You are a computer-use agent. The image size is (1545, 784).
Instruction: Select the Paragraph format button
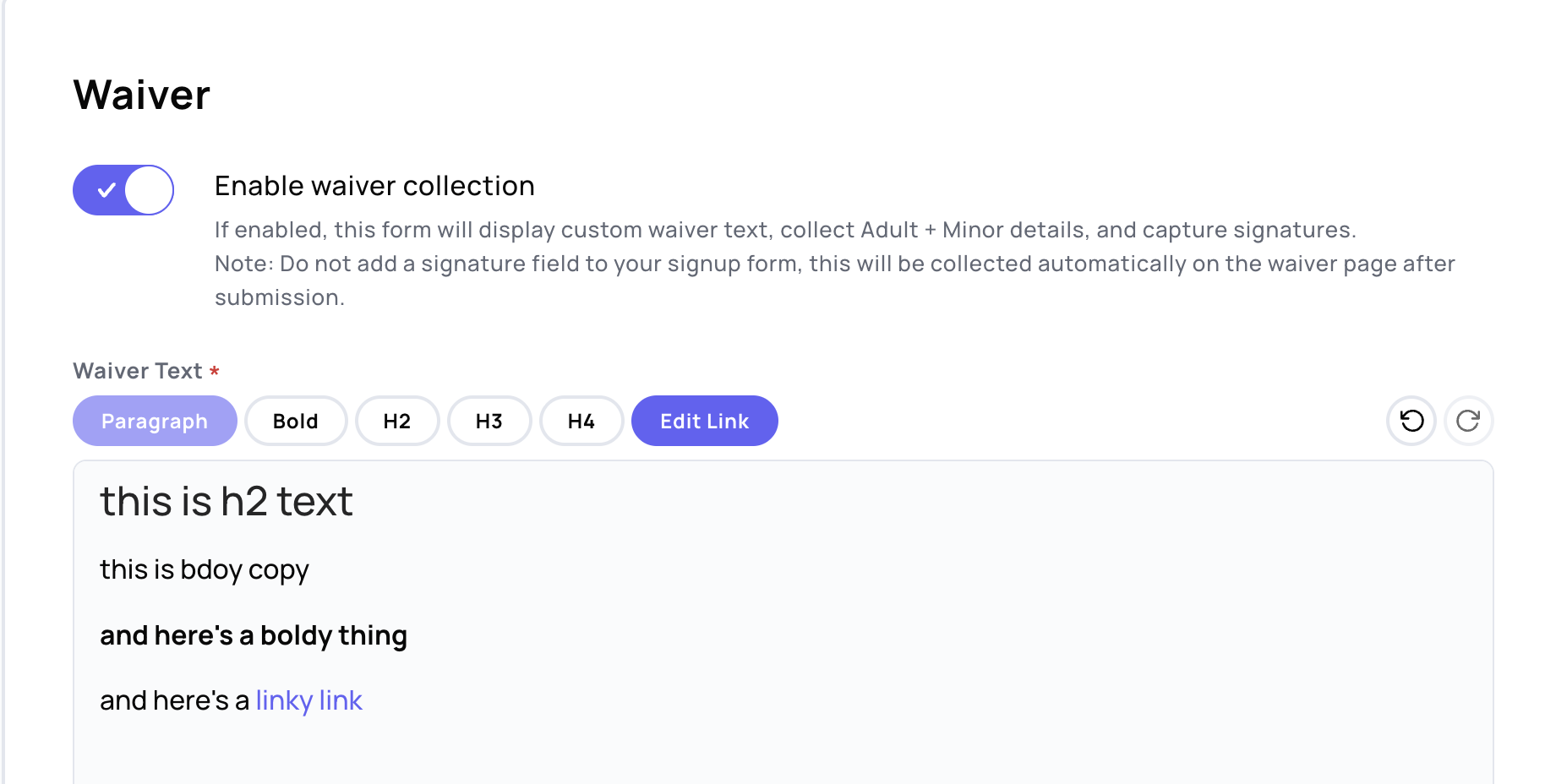tap(155, 421)
